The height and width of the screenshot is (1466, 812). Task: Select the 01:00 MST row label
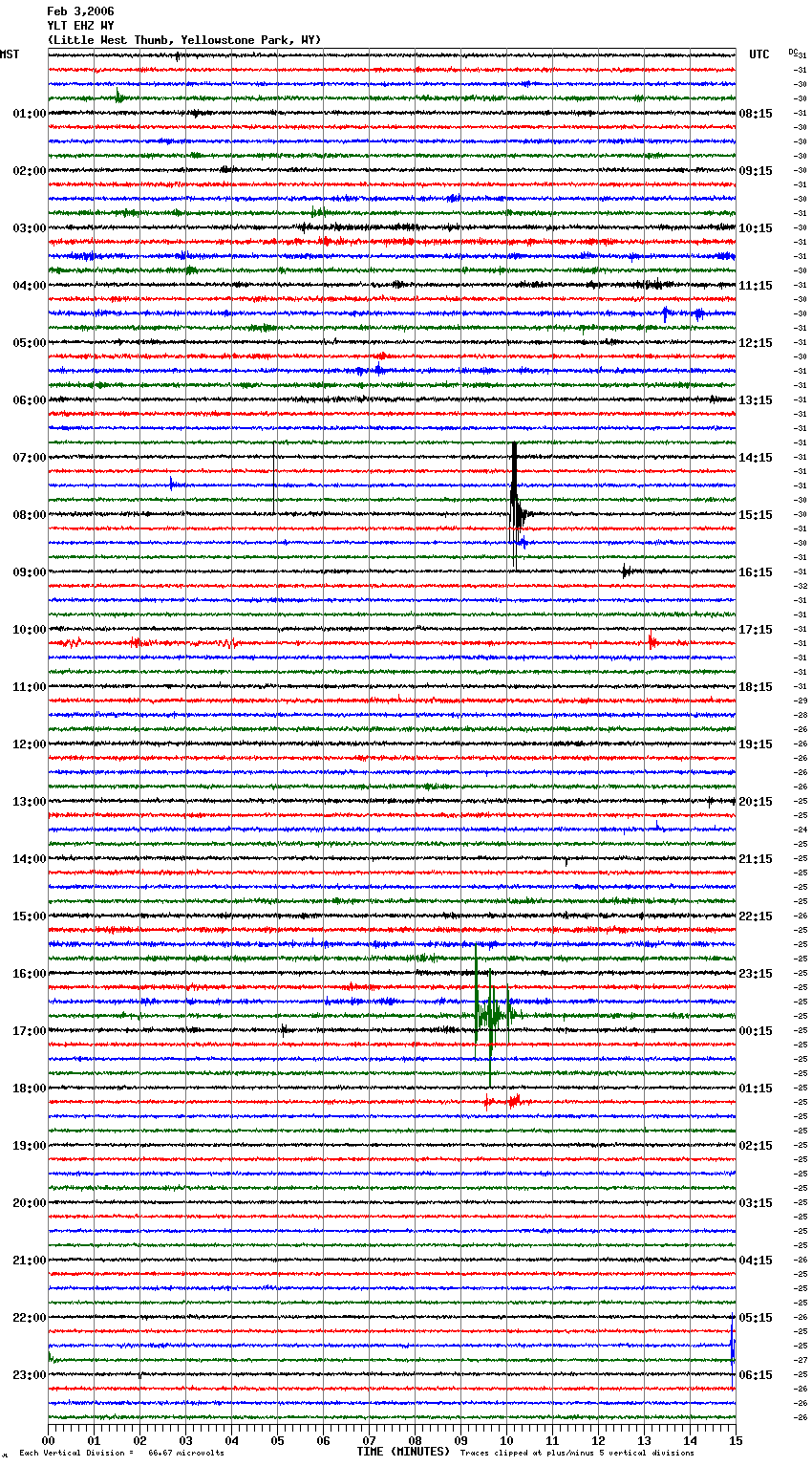click(x=30, y=114)
